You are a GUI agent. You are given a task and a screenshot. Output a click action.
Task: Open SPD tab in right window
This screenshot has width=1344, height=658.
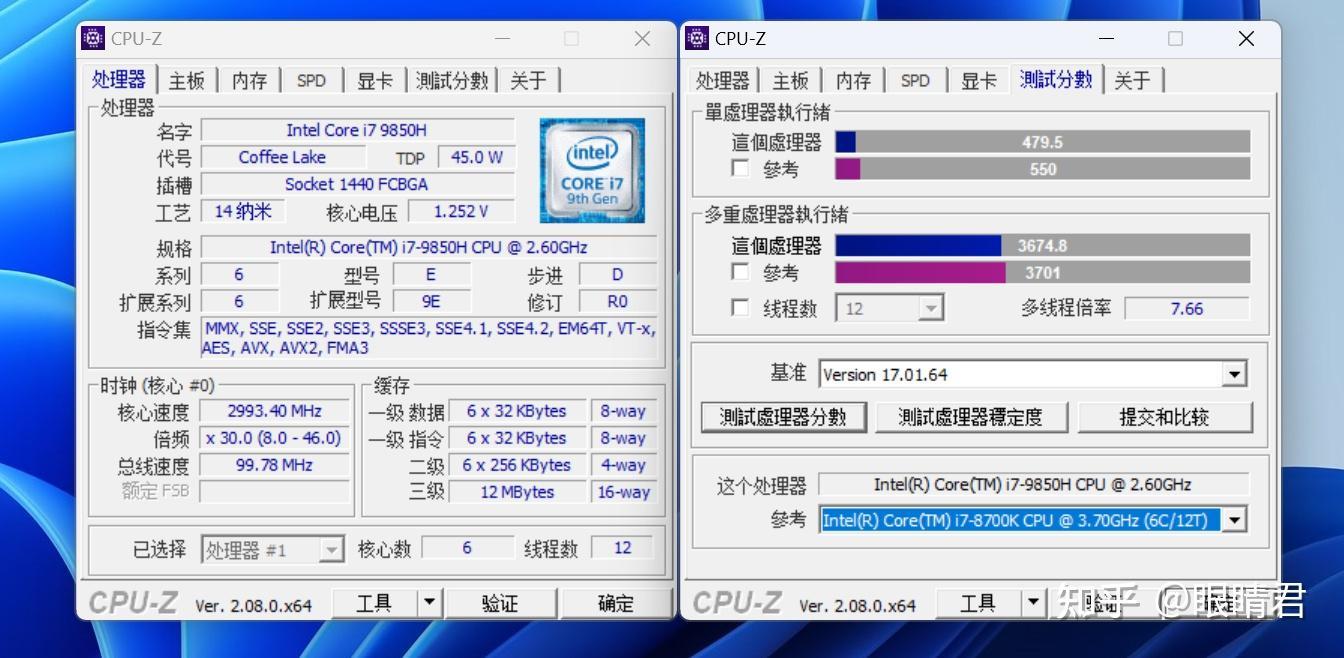915,81
